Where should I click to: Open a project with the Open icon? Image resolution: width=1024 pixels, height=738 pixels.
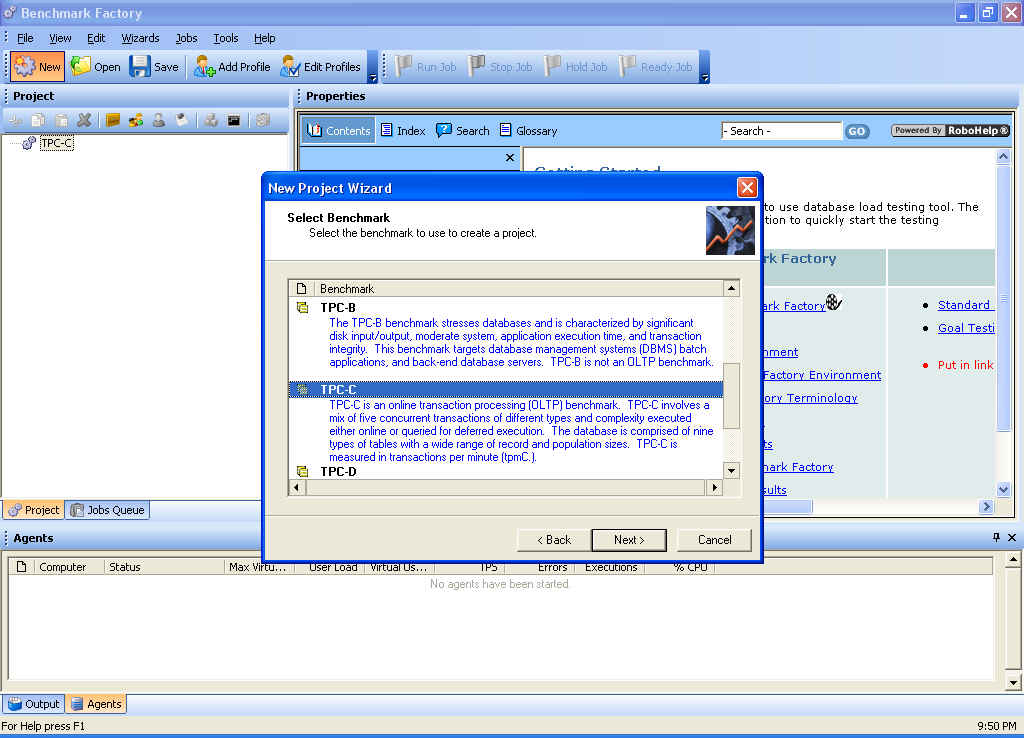click(x=95, y=67)
